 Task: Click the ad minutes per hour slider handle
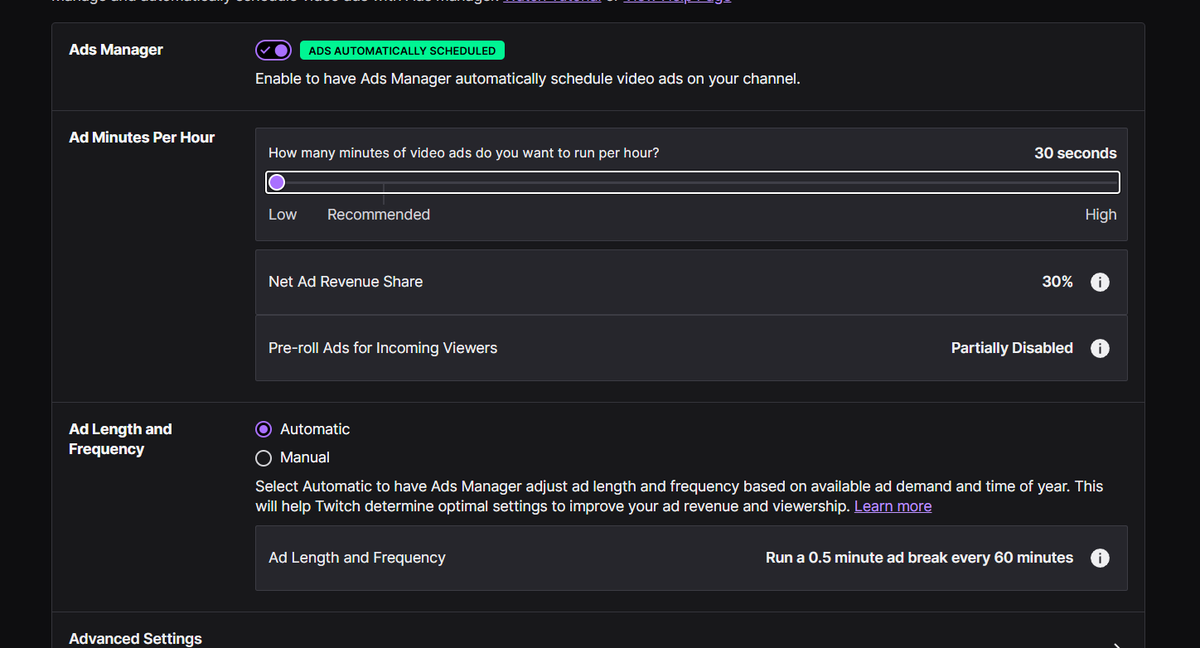[x=277, y=182]
